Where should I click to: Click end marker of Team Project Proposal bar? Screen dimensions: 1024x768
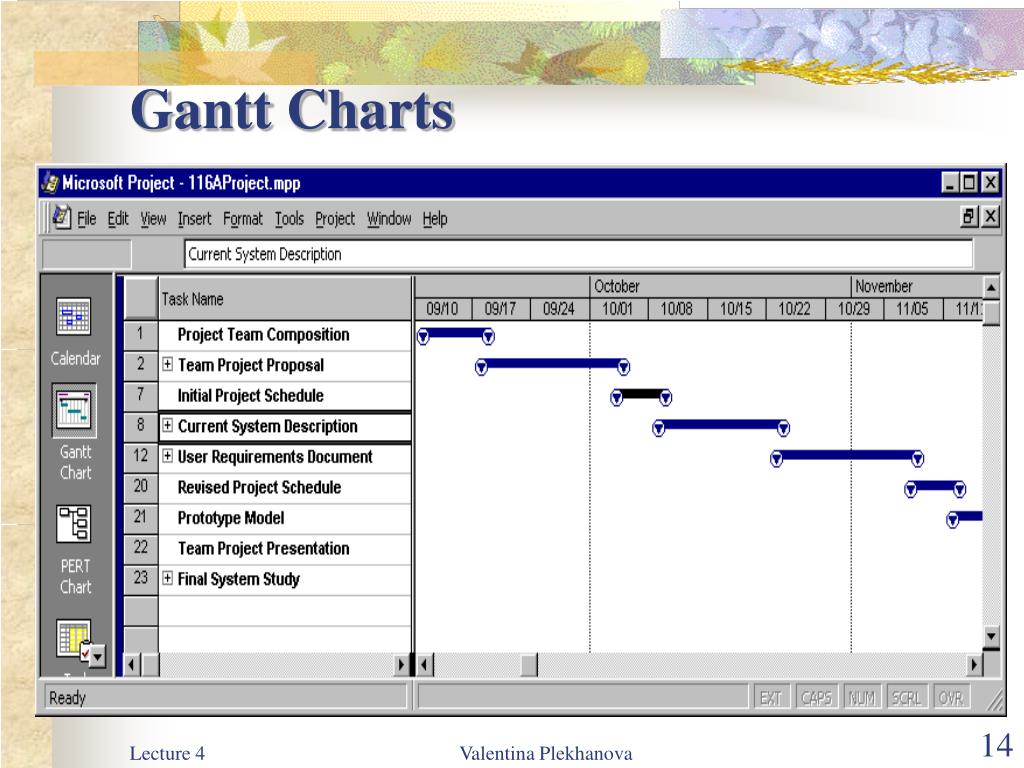click(x=624, y=368)
